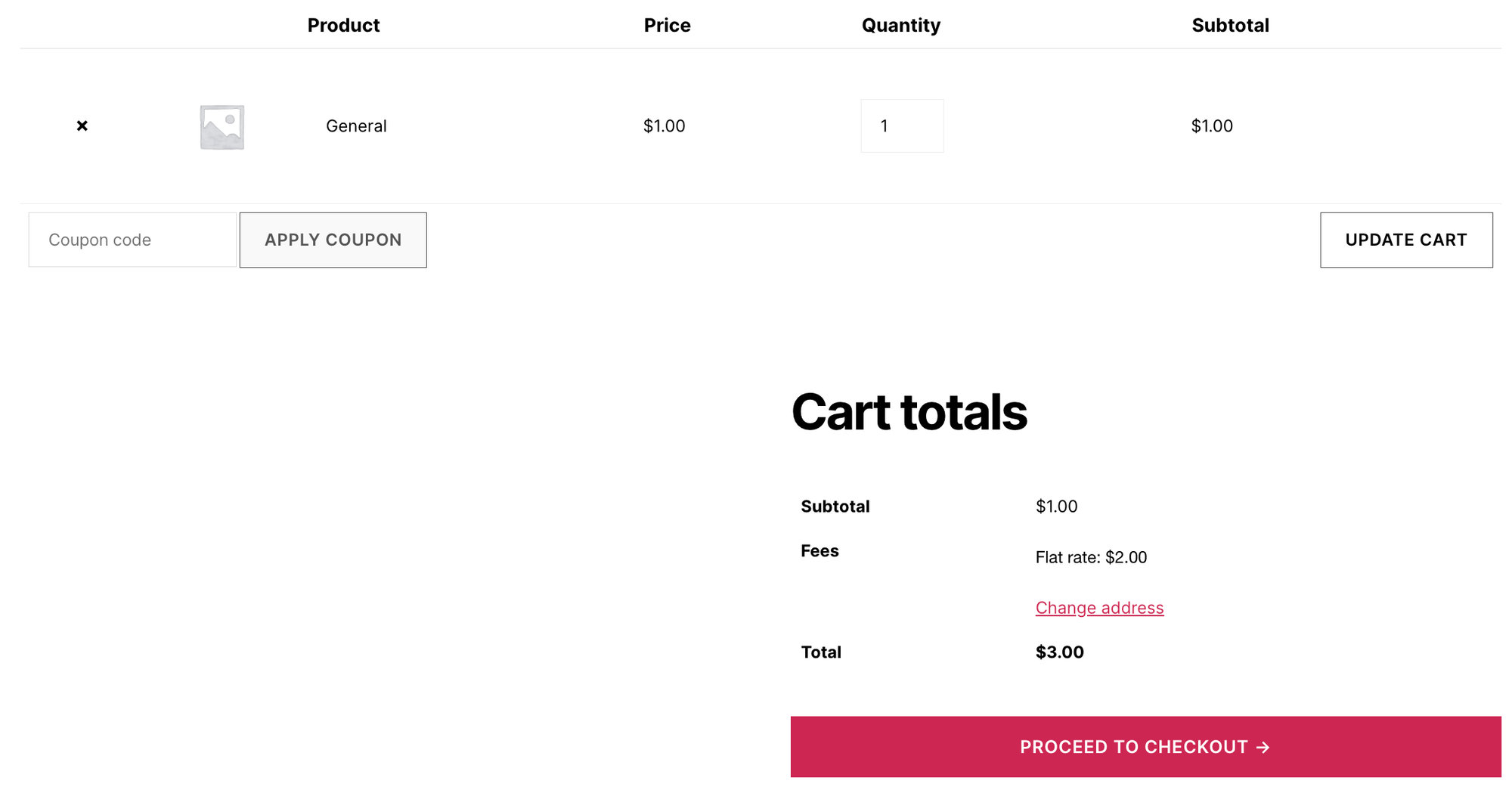Image resolution: width=1512 pixels, height=787 pixels.
Task: Remove General item with the X icon
Action: coord(82,125)
